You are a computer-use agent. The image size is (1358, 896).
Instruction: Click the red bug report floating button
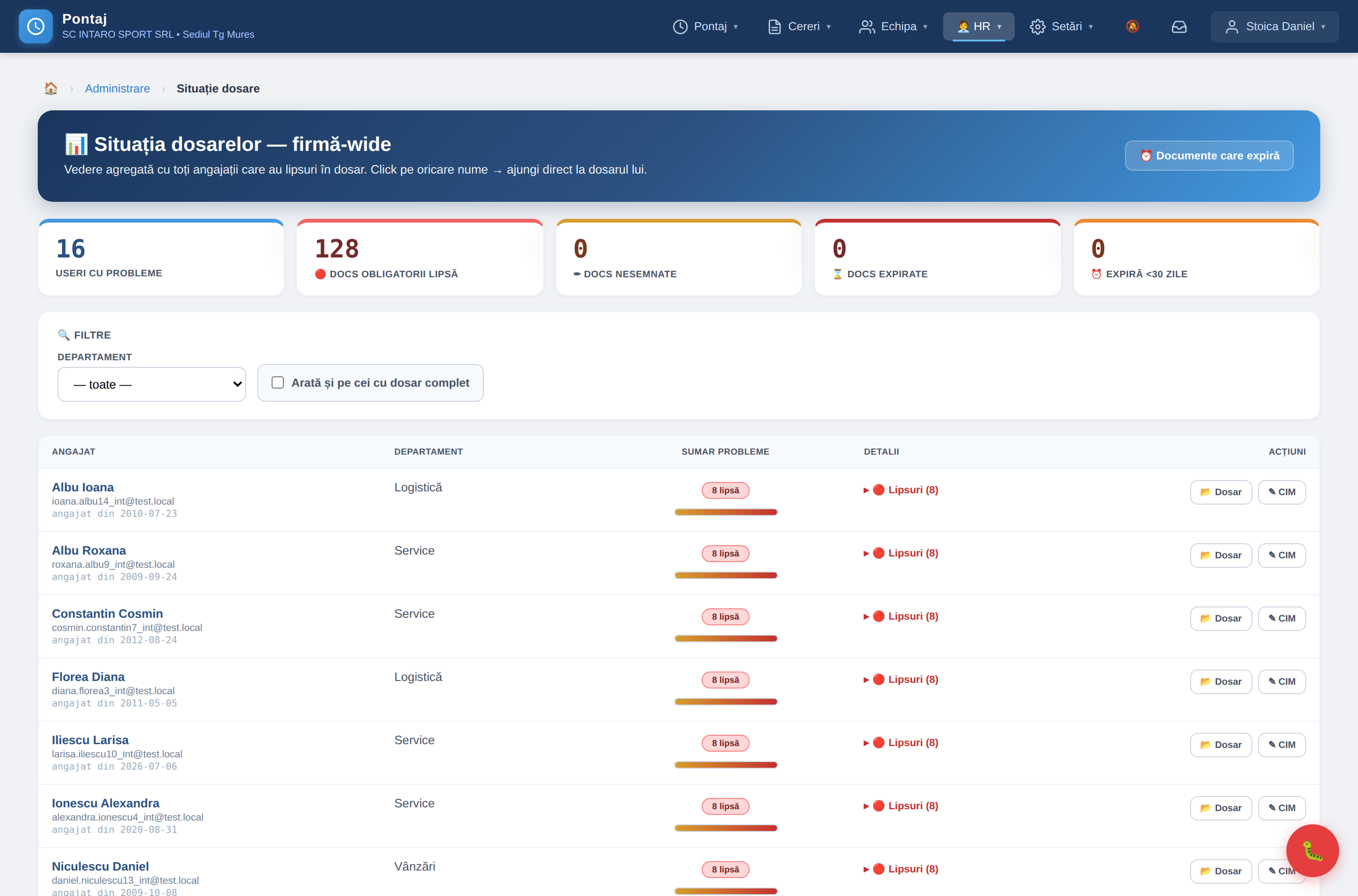pyautogui.click(x=1312, y=850)
